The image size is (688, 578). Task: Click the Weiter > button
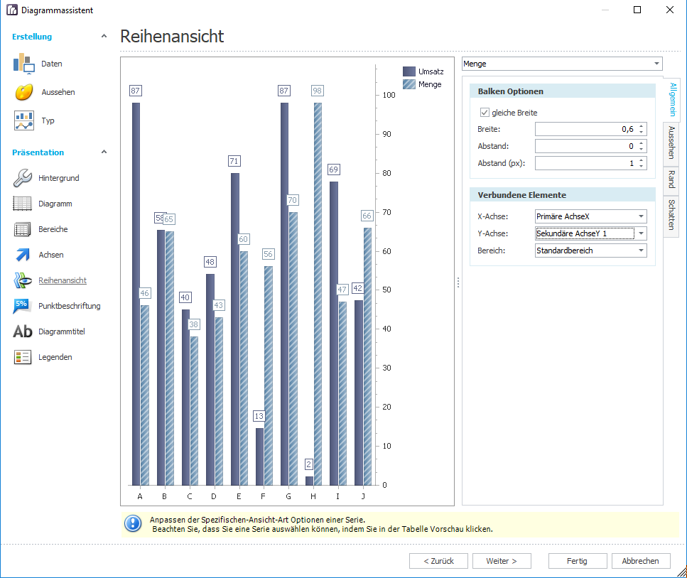point(502,561)
